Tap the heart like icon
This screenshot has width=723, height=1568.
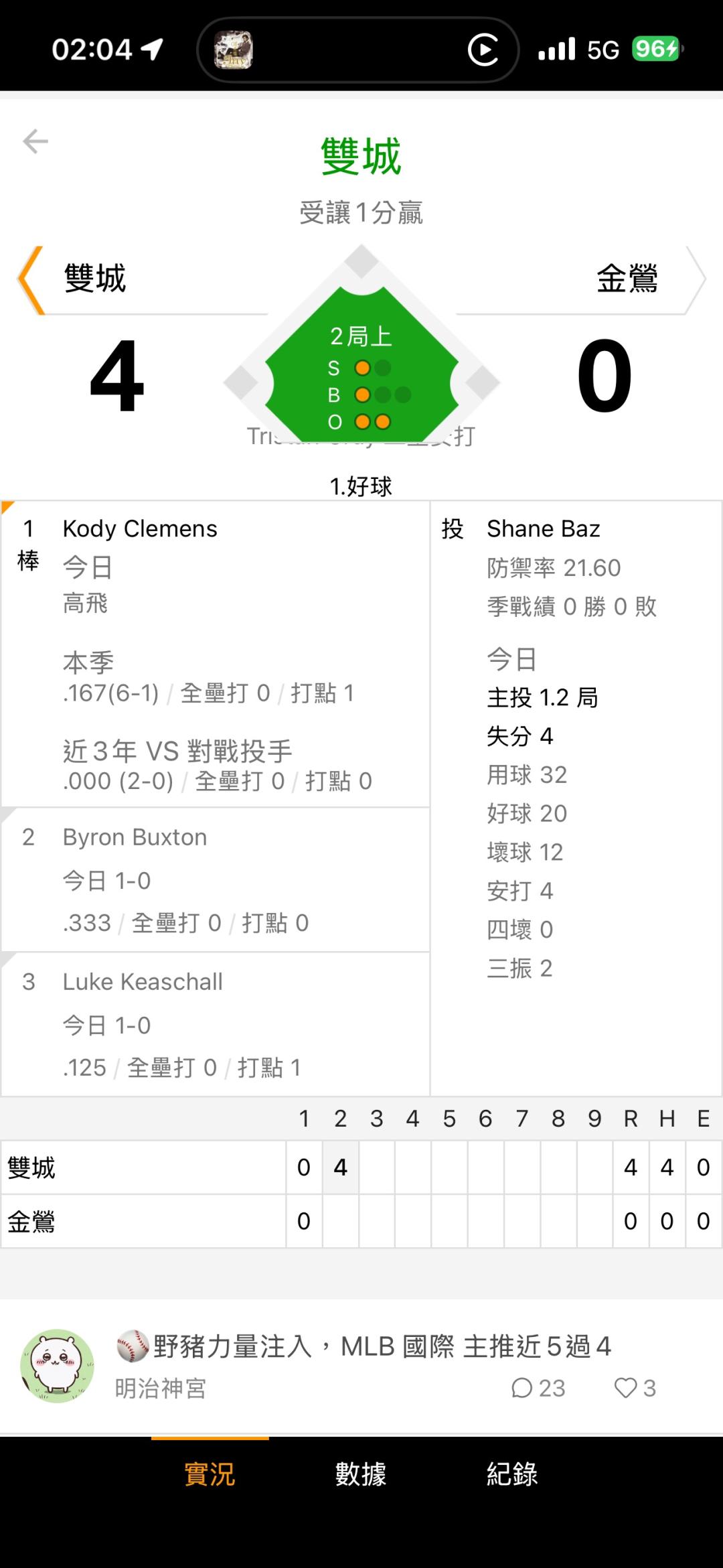click(625, 1388)
